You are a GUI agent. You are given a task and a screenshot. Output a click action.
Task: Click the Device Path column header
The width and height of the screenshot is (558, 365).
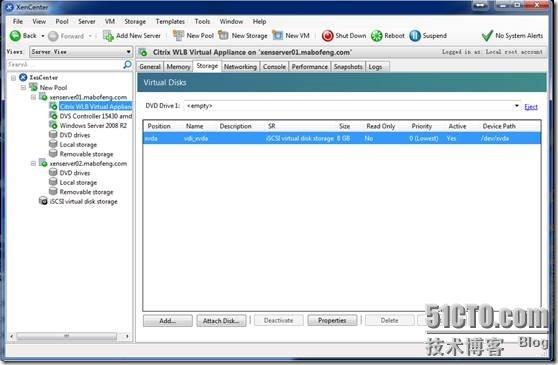[499, 126]
